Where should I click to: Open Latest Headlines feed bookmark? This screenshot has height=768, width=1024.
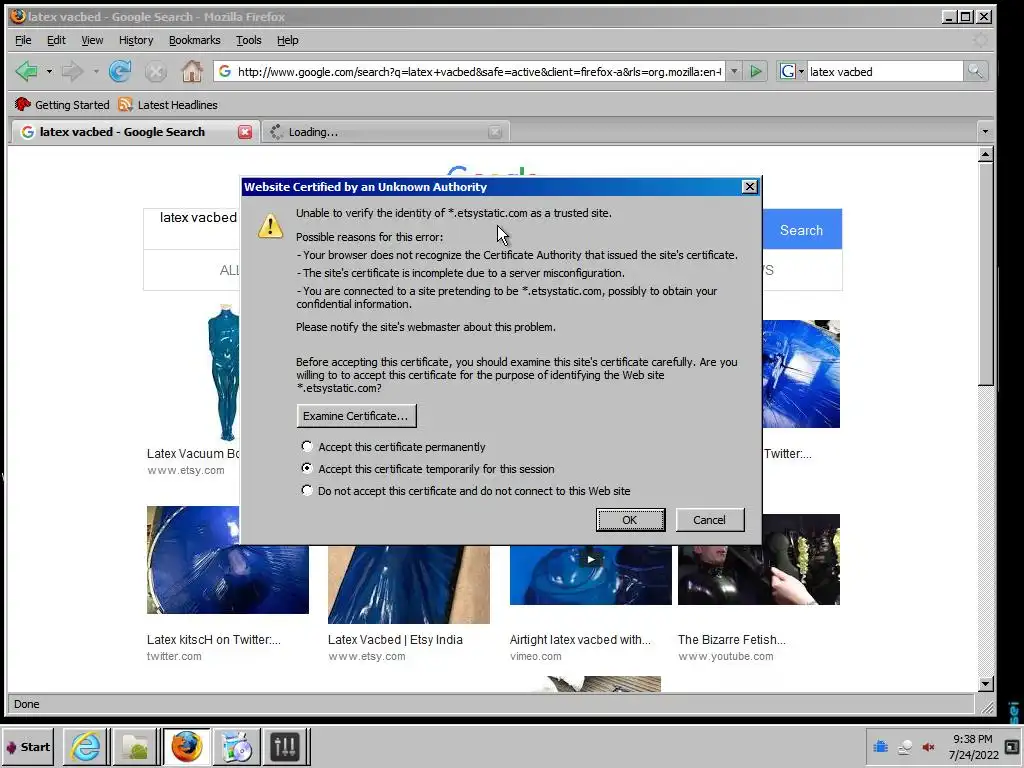click(x=168, y=104)
